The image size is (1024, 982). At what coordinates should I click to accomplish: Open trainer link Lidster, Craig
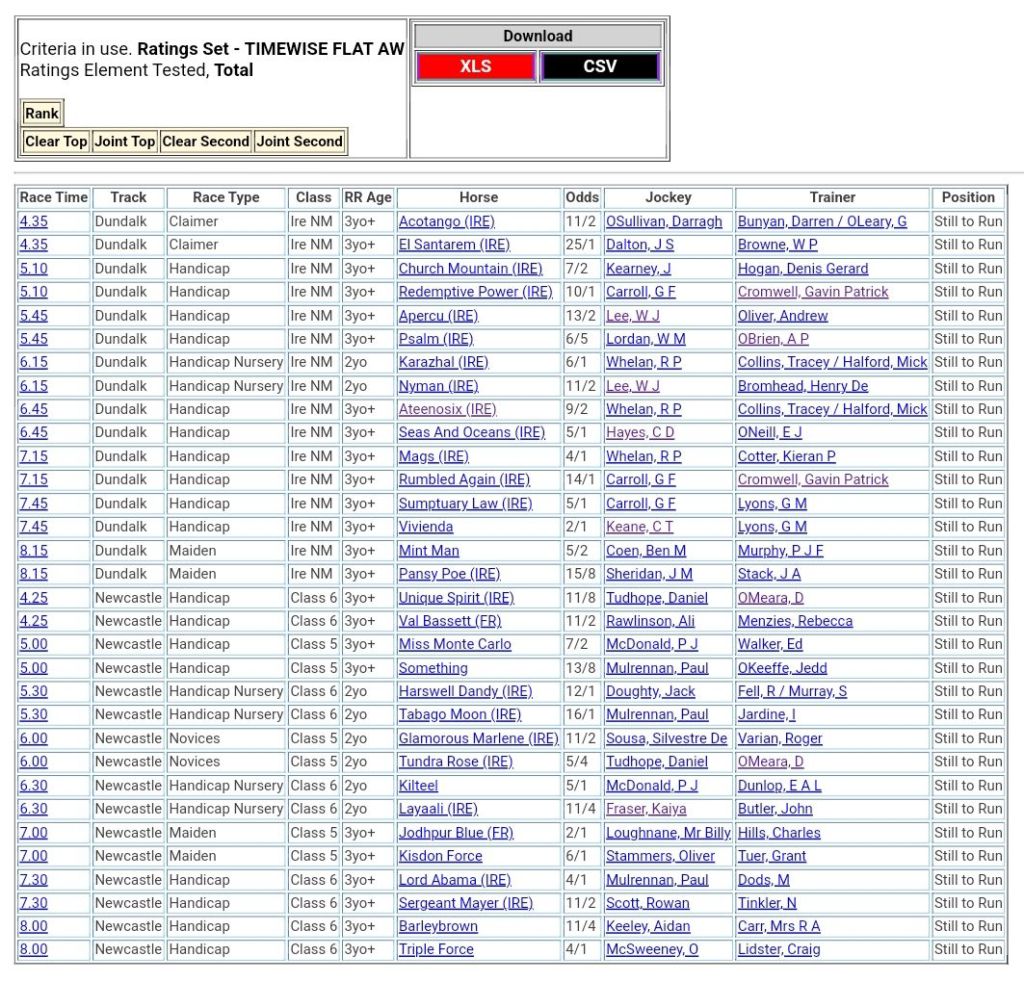[778, 949]
